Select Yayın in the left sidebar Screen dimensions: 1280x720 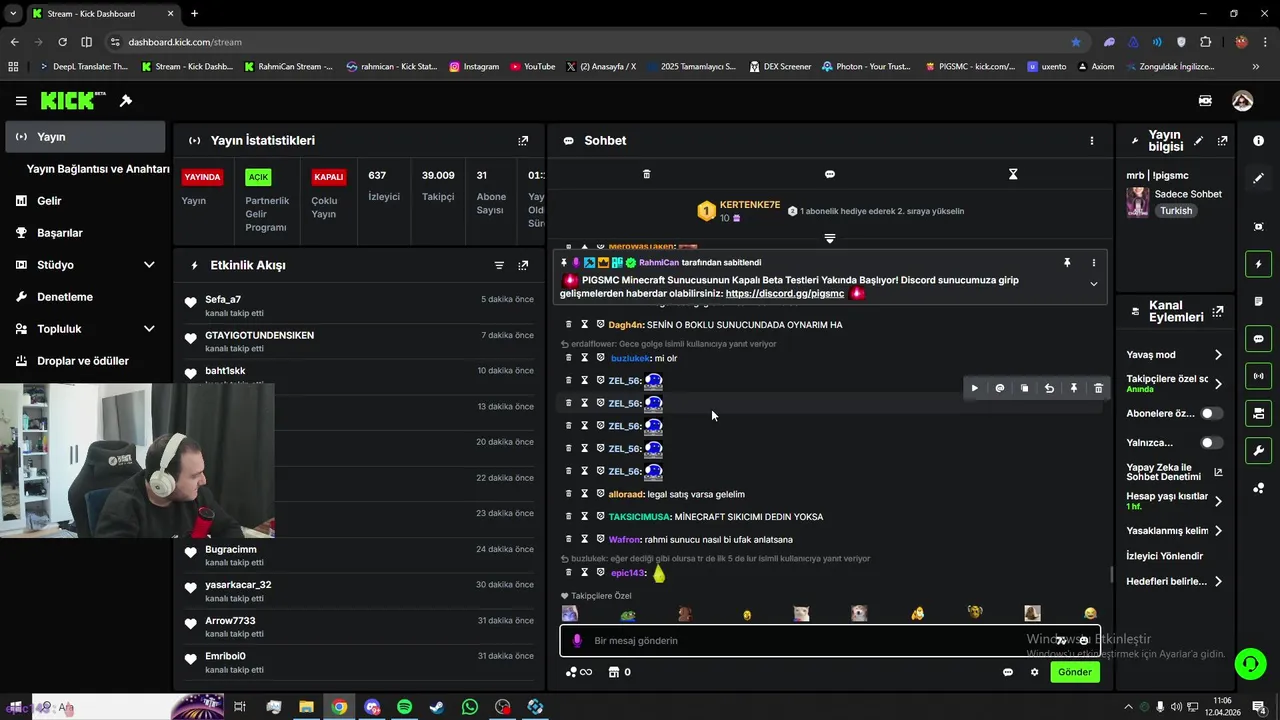pos(85,137)
